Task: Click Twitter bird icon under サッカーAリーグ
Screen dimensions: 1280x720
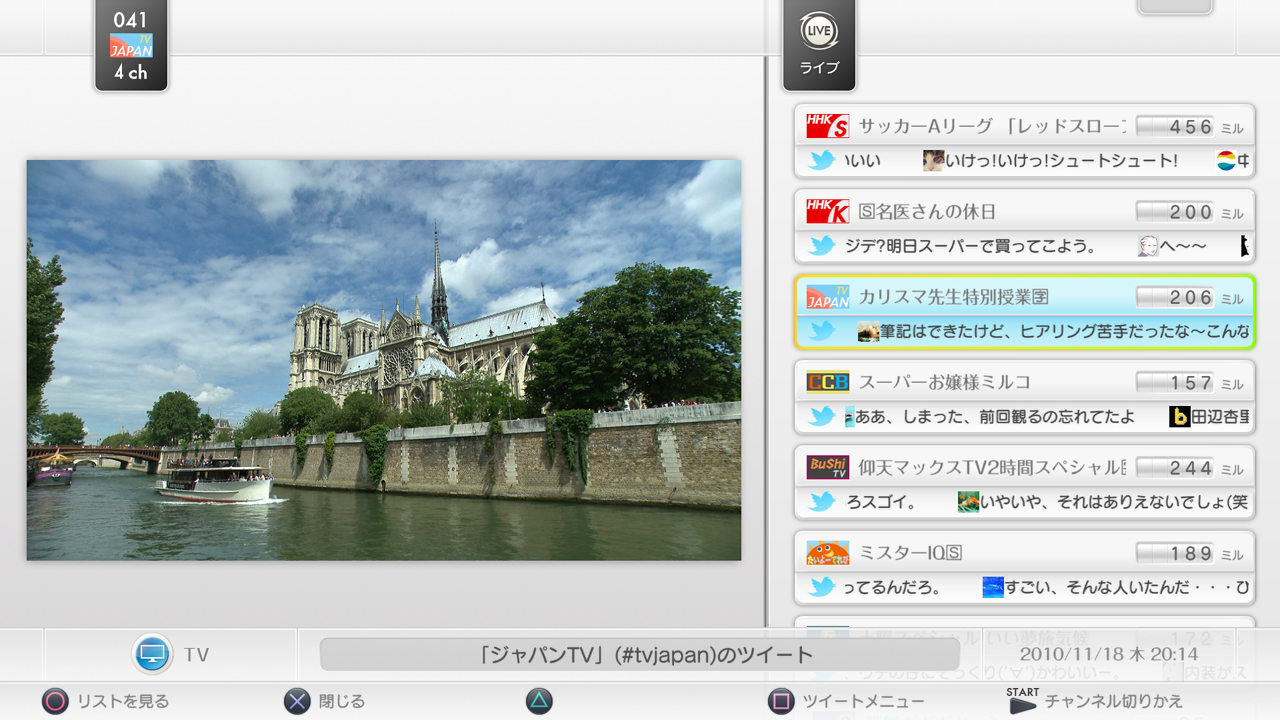Action: 822,160
